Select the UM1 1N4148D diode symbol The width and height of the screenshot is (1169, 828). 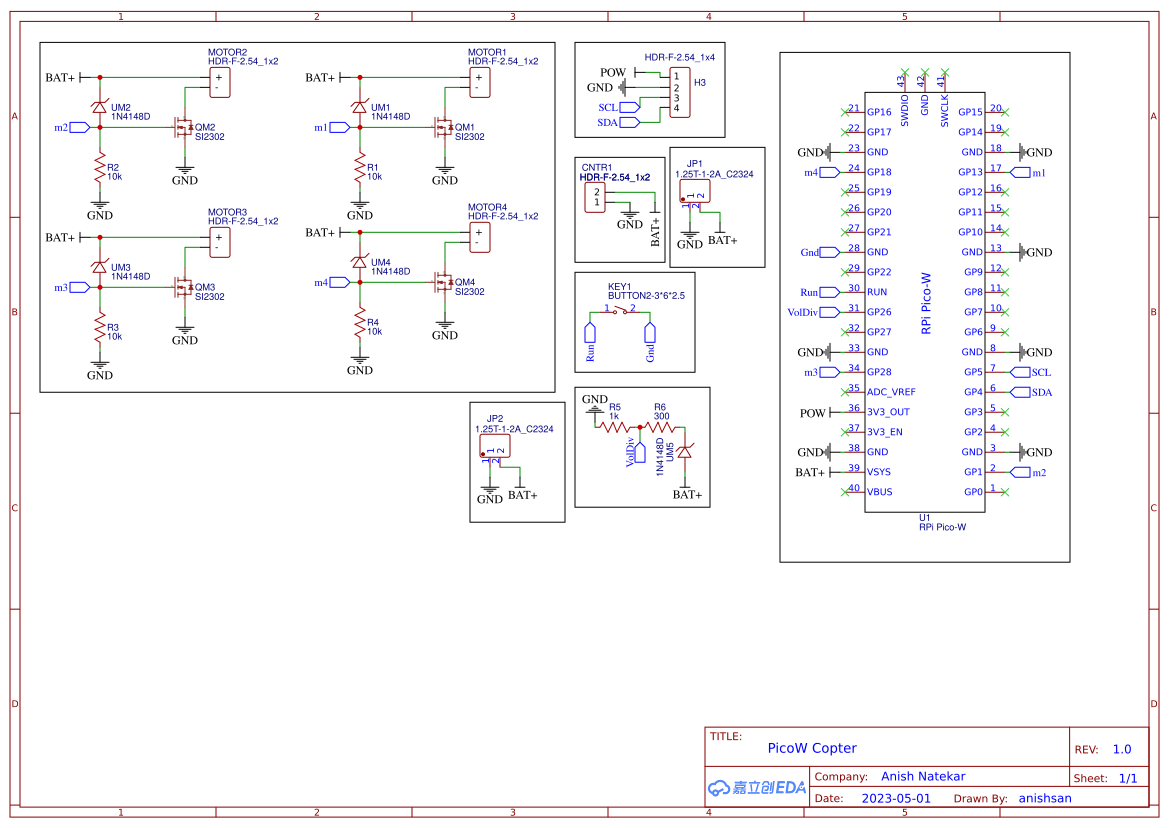(359, 107)
